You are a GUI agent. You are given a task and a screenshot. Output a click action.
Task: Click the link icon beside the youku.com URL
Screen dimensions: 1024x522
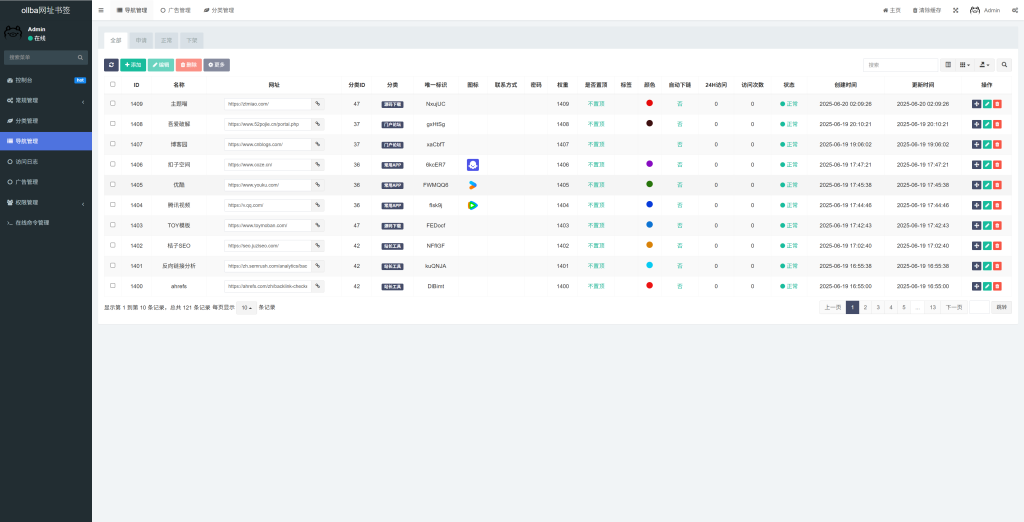point(318,185)
